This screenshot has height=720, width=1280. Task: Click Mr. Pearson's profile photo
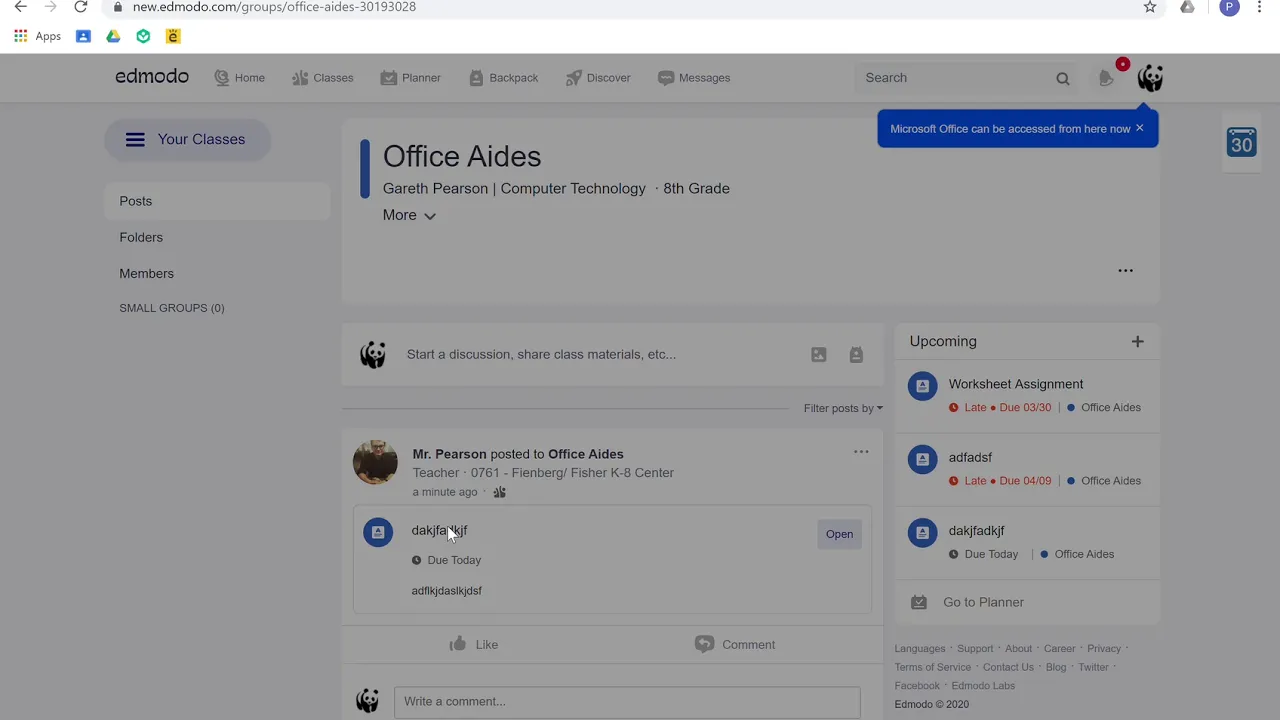pos(375,462)
